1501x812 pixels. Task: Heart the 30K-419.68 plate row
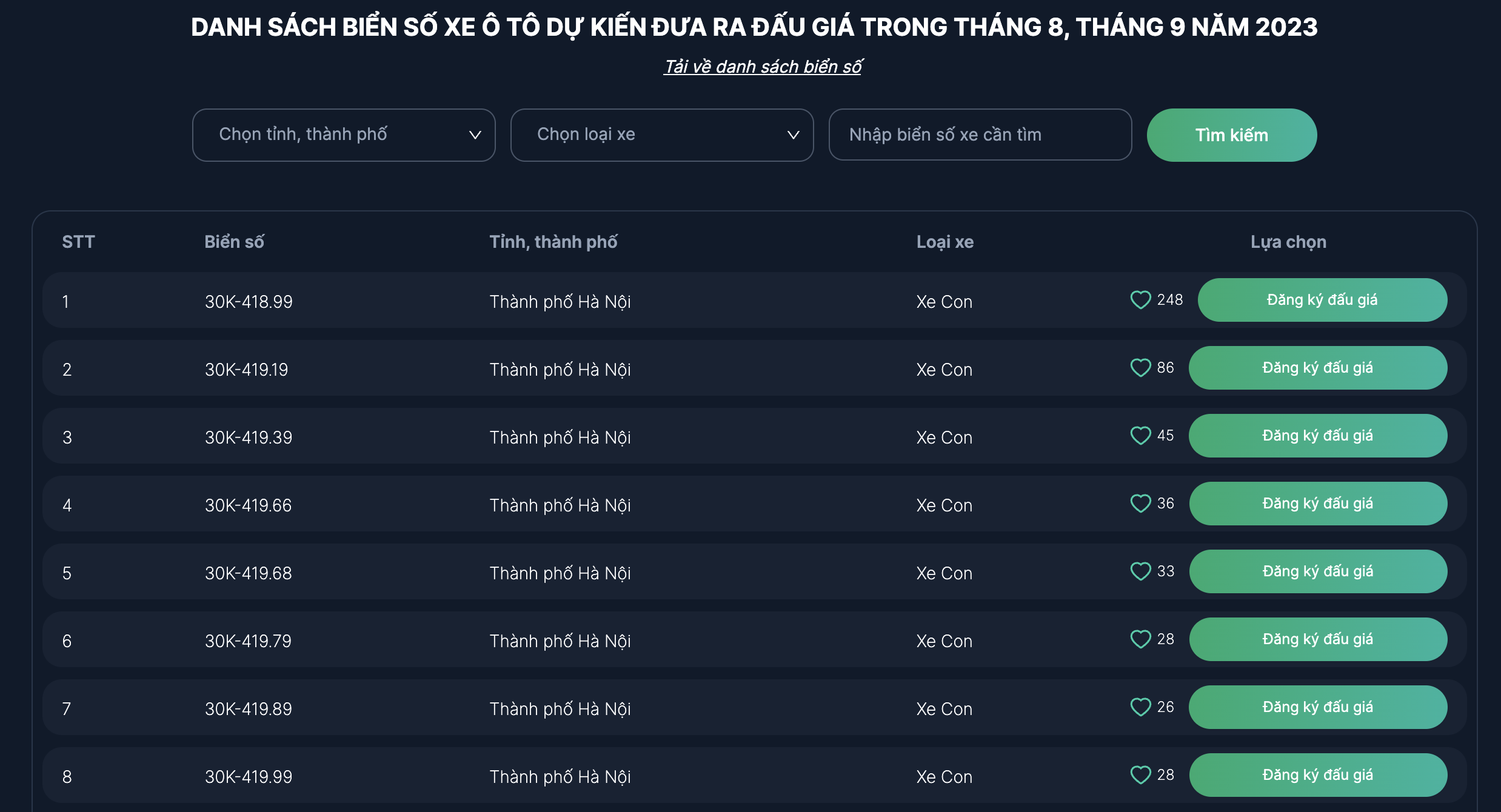1140,571
